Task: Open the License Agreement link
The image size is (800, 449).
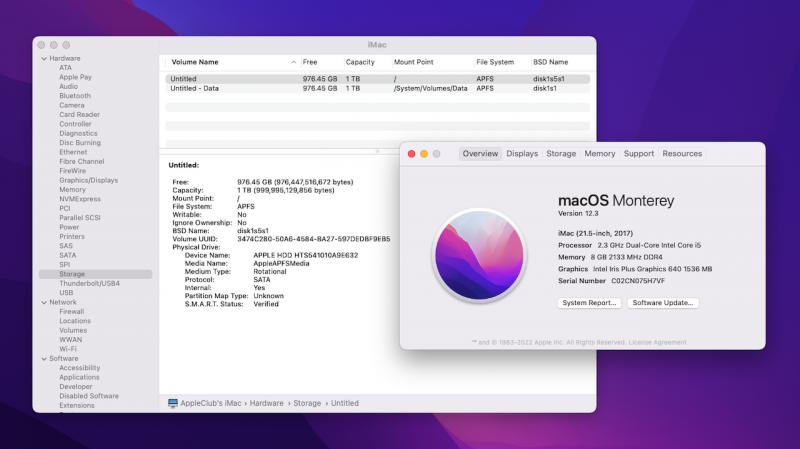Action: click(x=657, y=342)
